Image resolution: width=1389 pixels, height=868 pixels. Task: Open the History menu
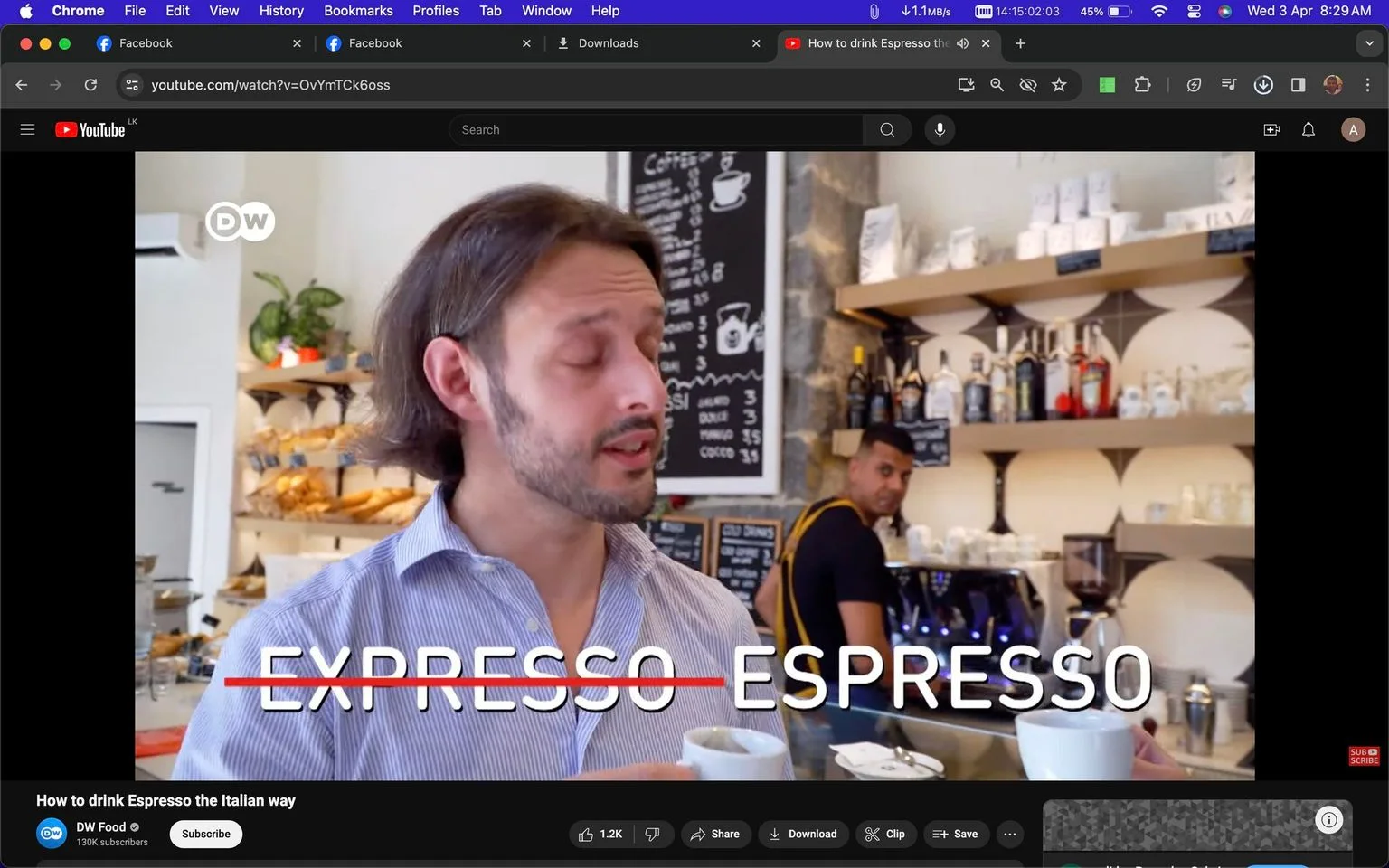pyautogui.click(x=281, y=11)
